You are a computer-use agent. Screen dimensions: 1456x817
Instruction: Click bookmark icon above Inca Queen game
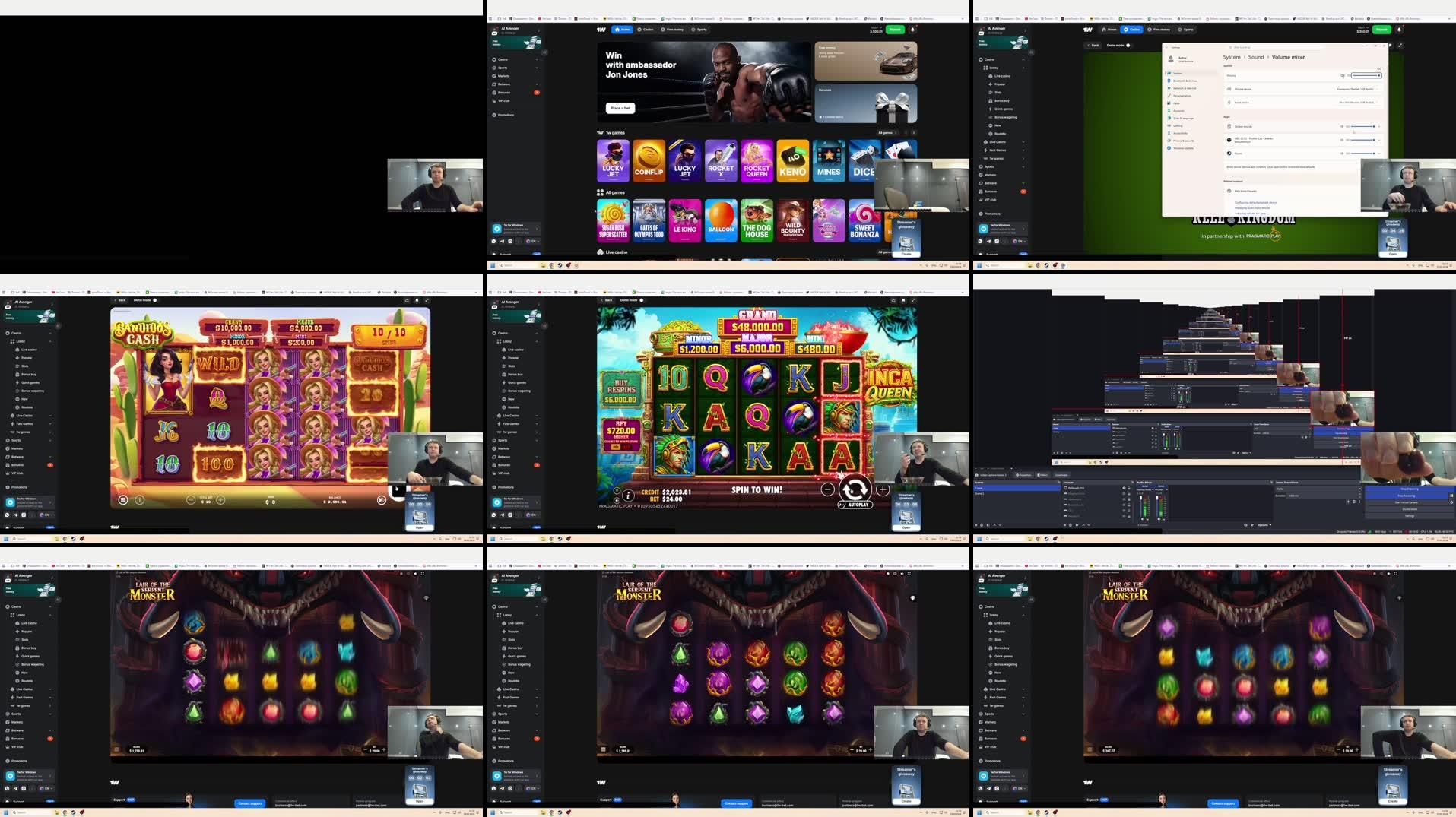click(x=903, y=300)
